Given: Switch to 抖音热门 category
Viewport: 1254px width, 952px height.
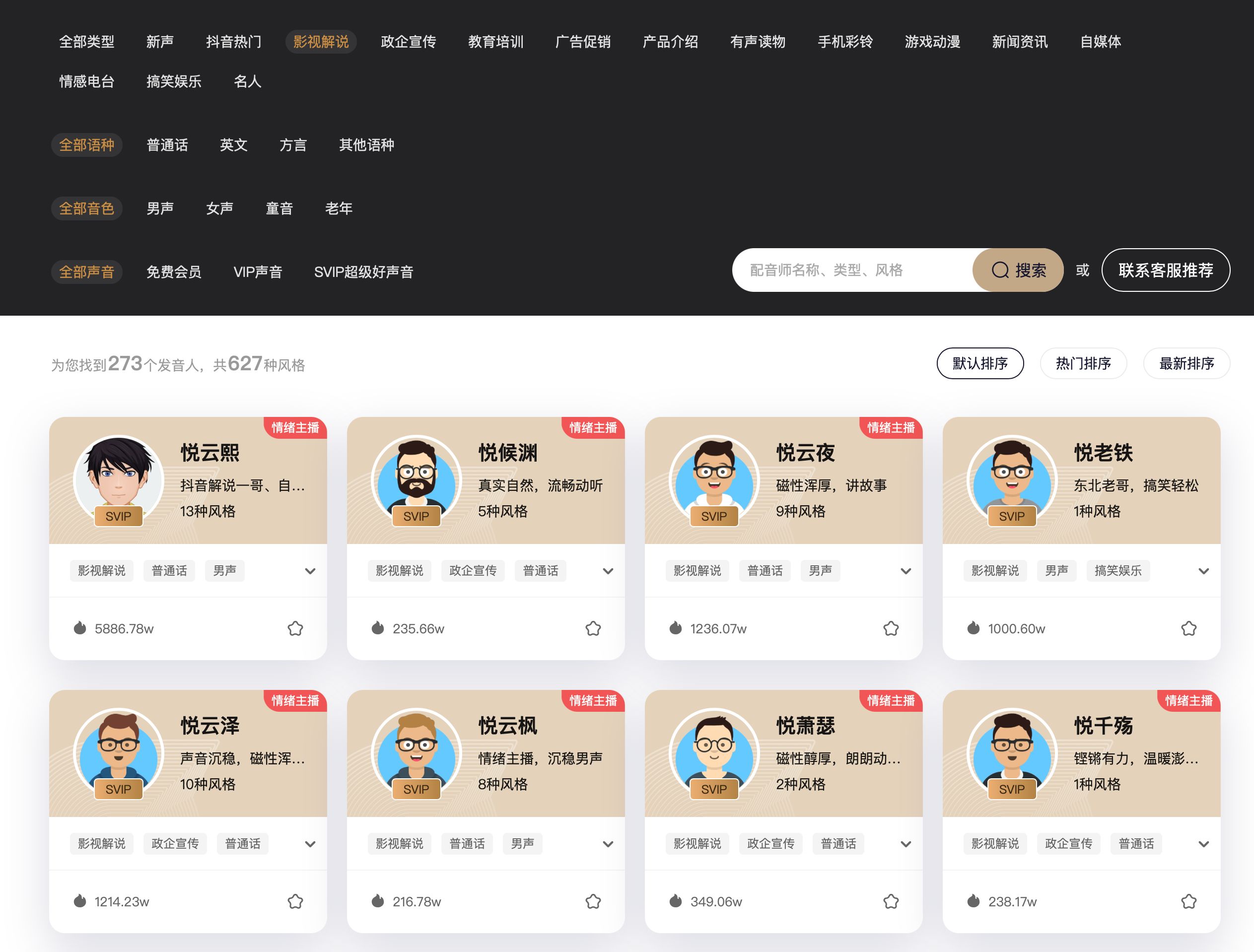Looking at the screenshot, I should (233, 42).
